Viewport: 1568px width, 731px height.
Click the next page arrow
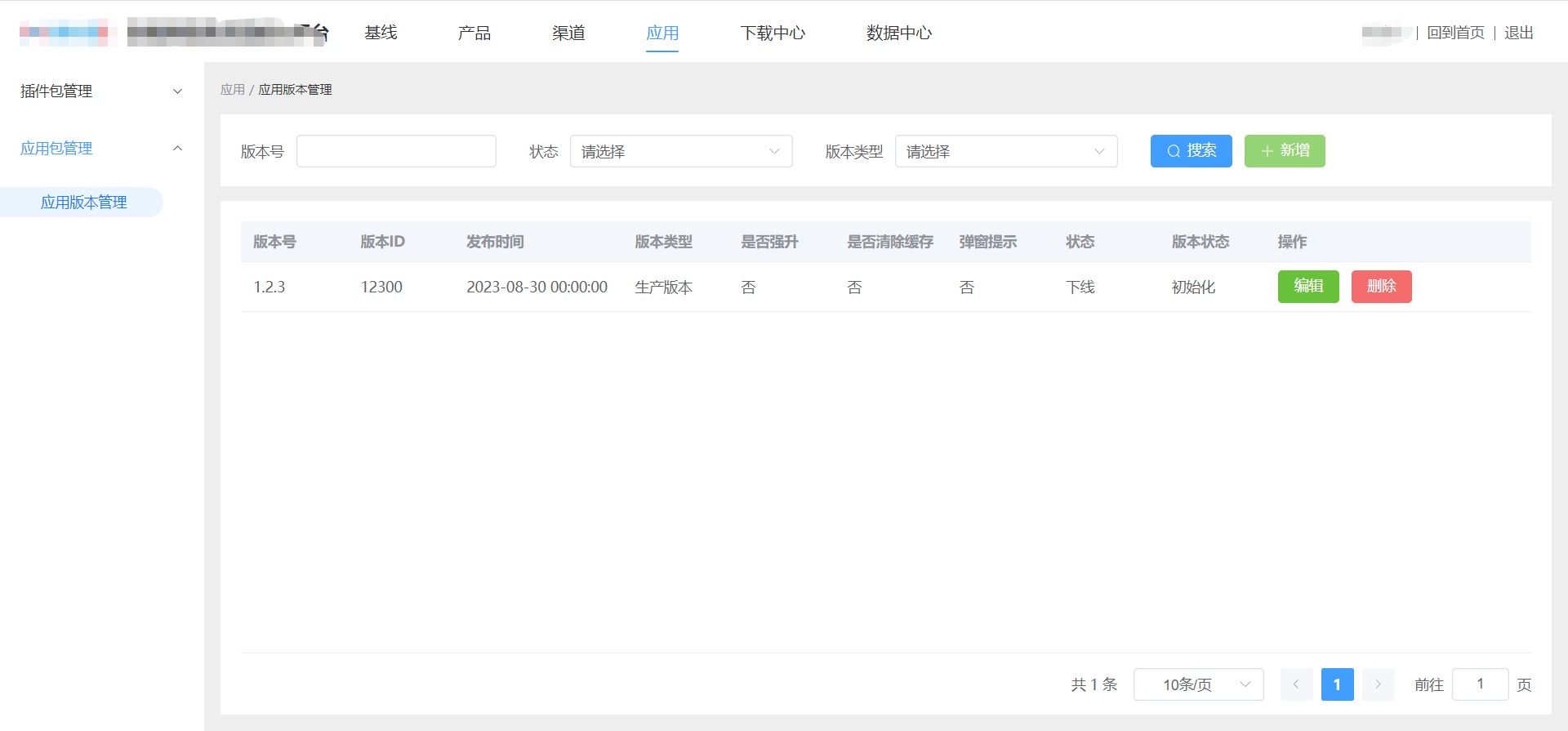[1379, 684]
